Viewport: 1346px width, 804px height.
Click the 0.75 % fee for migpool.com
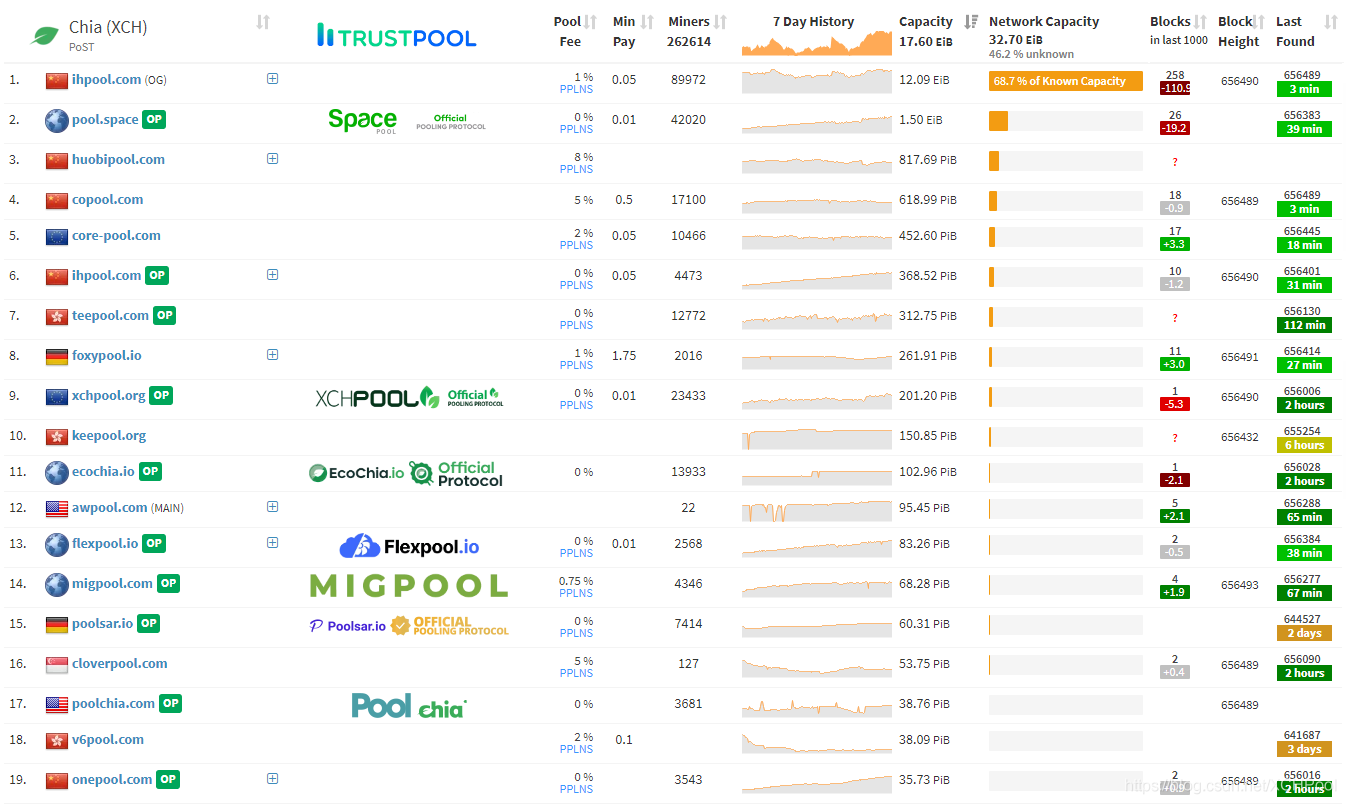pos(575,581)
